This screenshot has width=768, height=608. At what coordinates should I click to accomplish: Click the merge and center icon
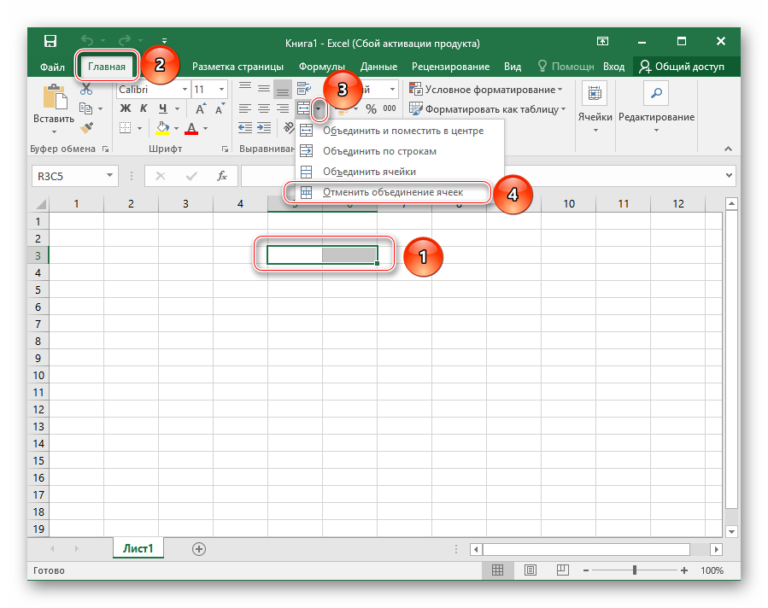[304, 108]
